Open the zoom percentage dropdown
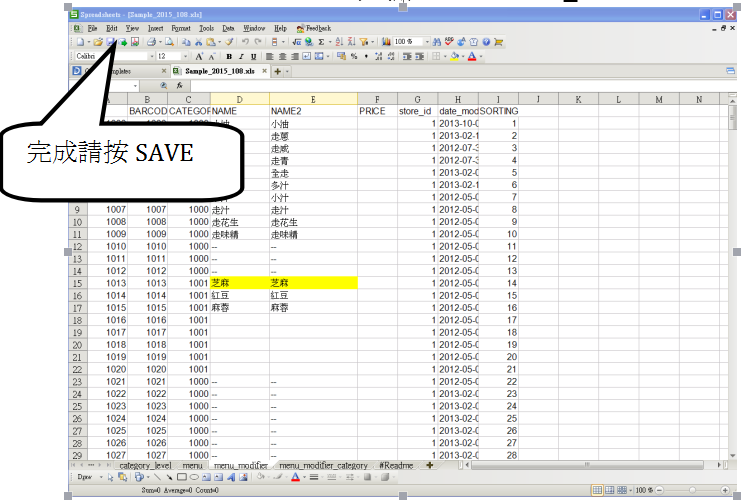This screenshot has height=500, width=750. (427, 42)
